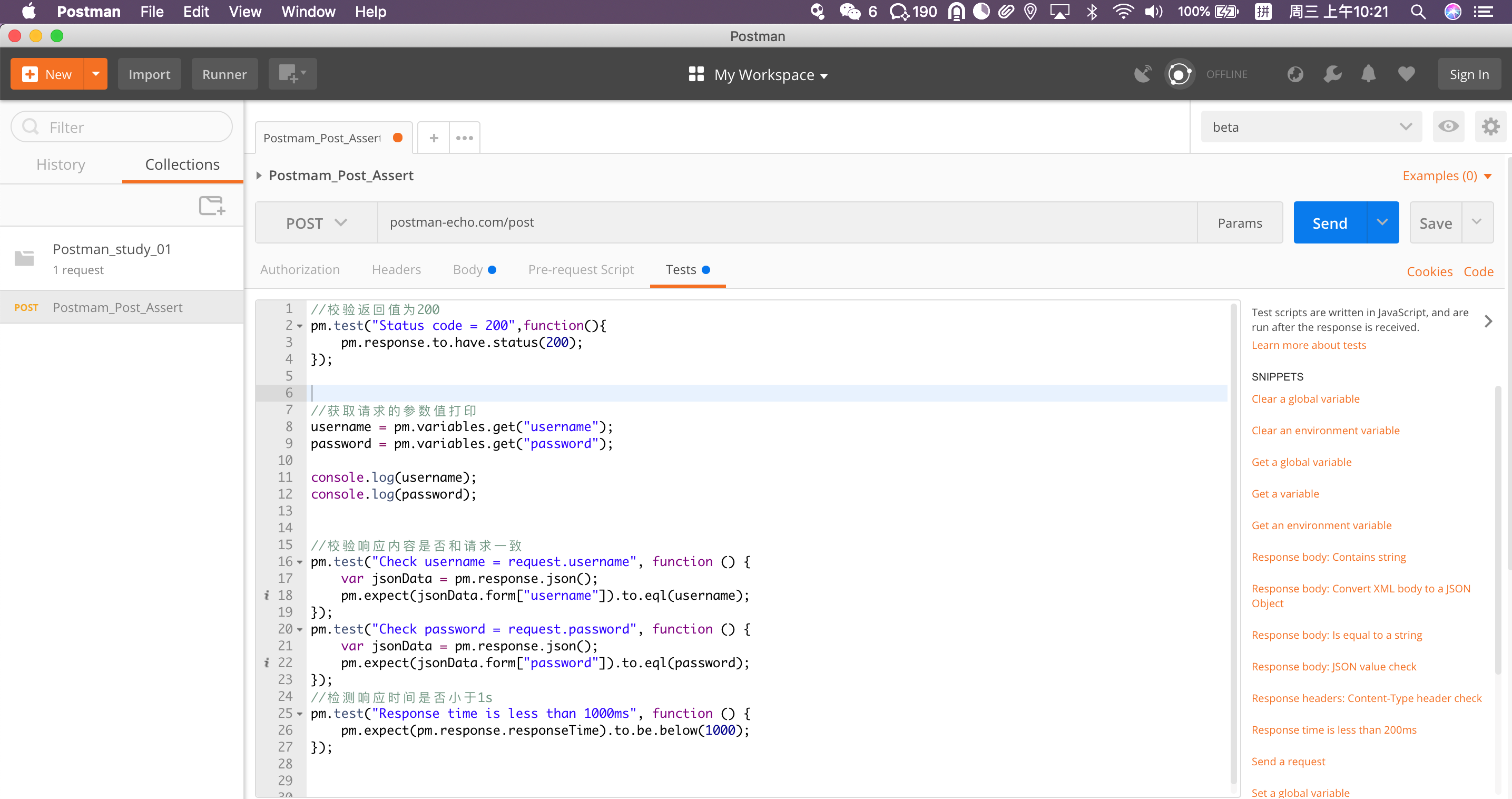This screenshot has width=1512, height=799.
Task: Open the View menu
Action: pos(245,12)
